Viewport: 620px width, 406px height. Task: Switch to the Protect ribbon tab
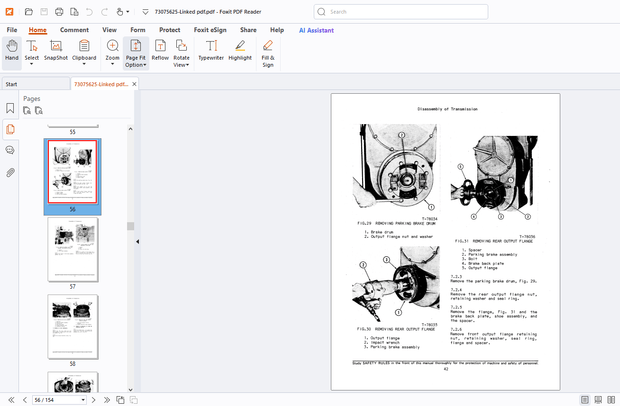click(170, 30)
